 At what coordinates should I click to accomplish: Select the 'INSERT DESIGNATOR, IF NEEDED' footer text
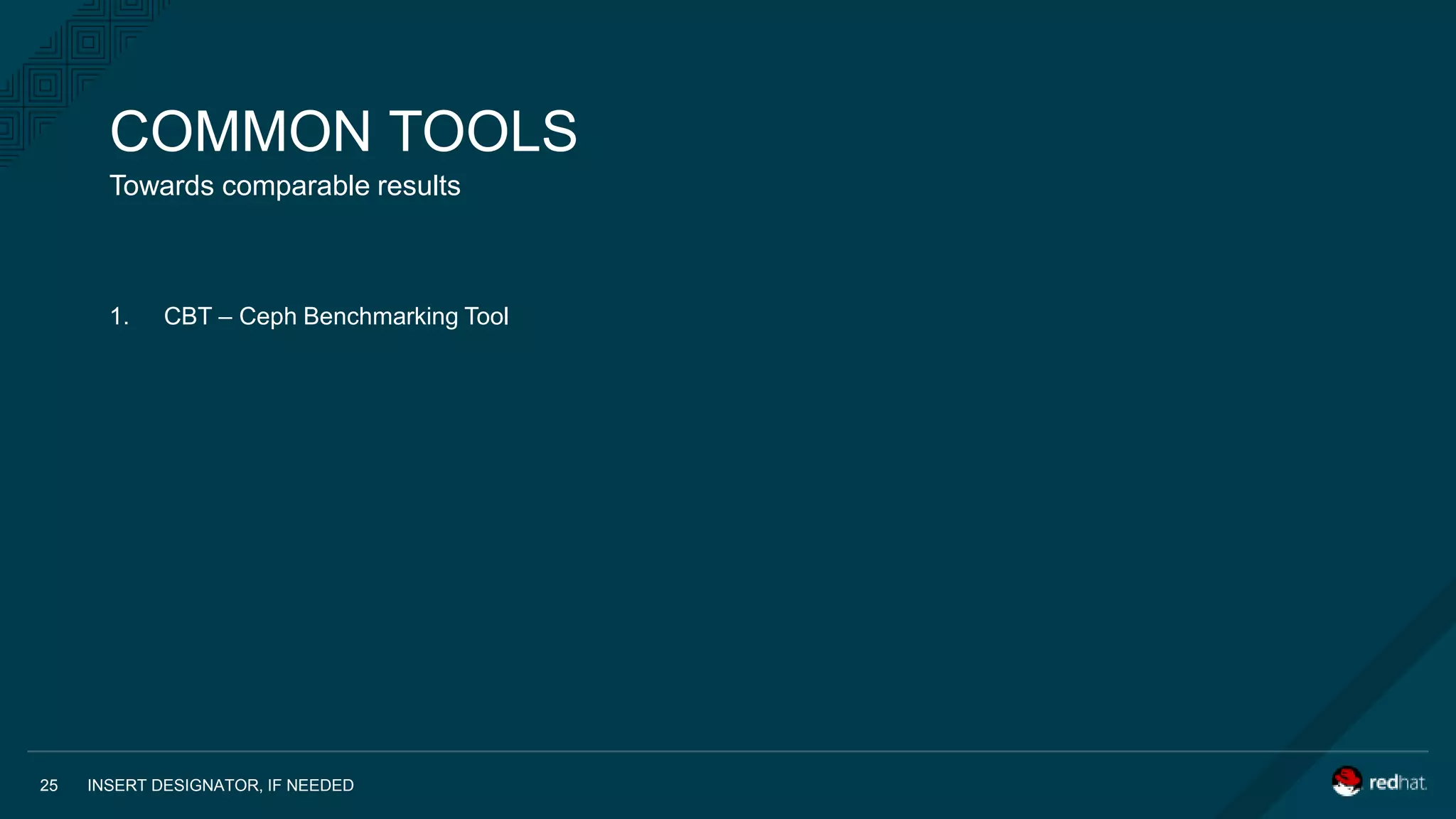[x=220, y=786]
